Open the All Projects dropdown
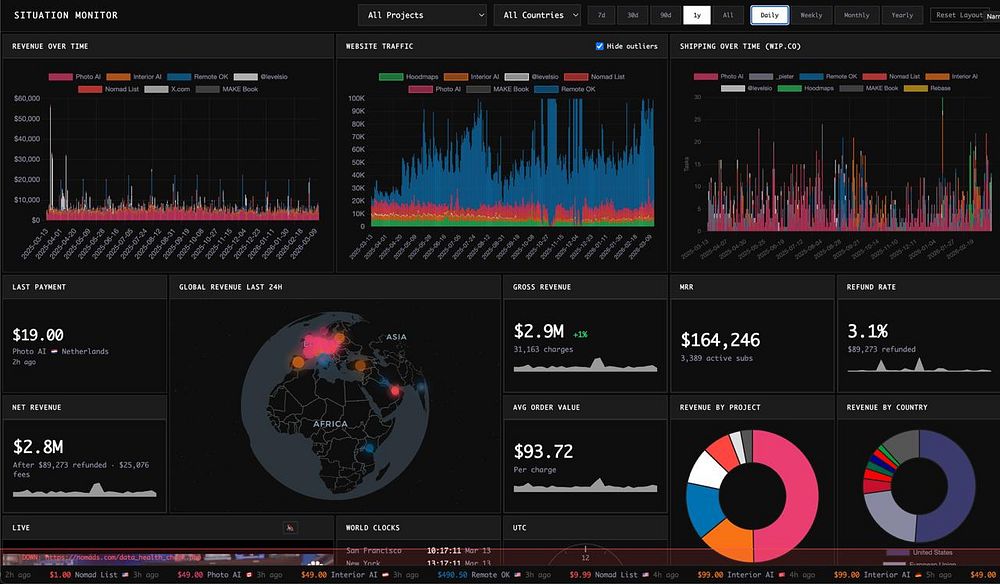1000x584 pixels. 423,15
